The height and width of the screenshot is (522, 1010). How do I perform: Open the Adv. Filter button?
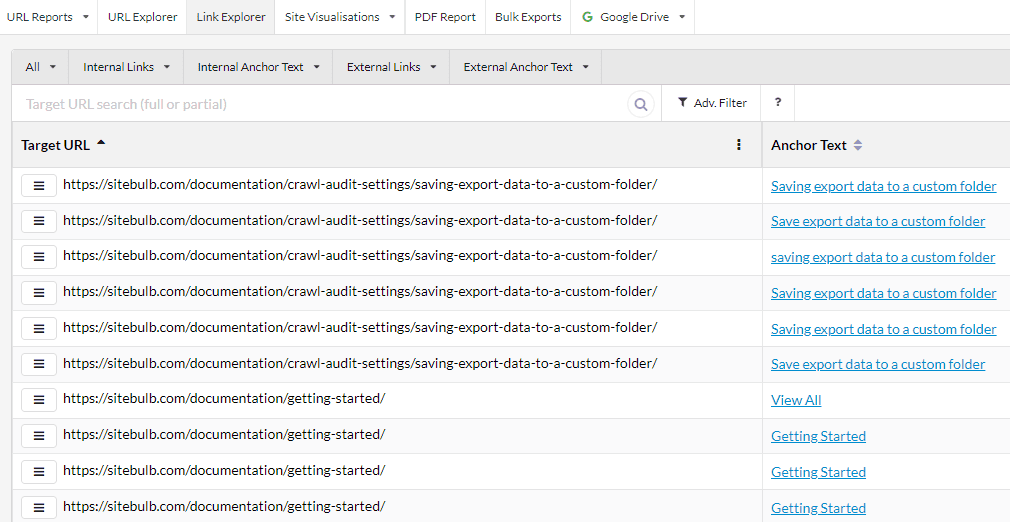[x=711, y=102]
